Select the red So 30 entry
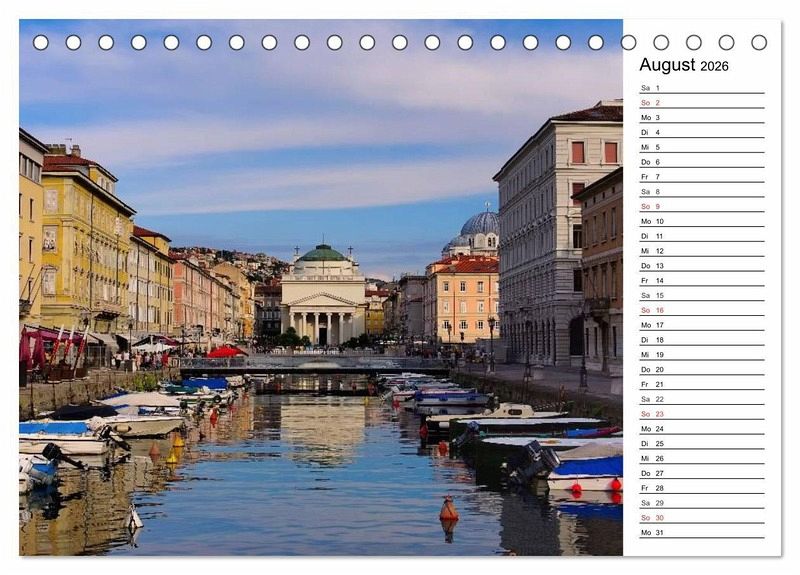This screenshot has height=575, width=800. point(701,517)
